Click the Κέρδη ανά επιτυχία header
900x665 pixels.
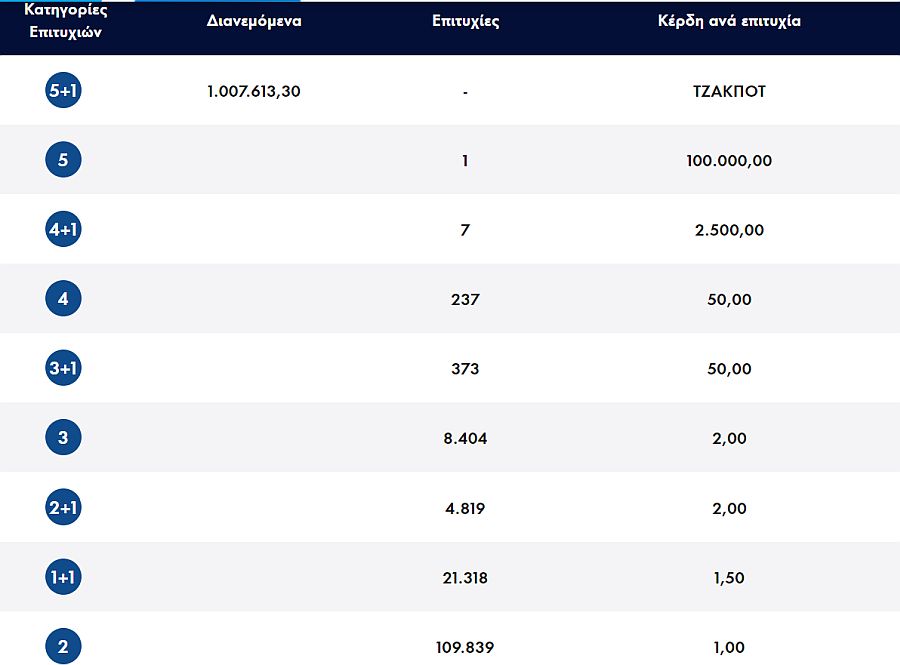coord(729,21)
